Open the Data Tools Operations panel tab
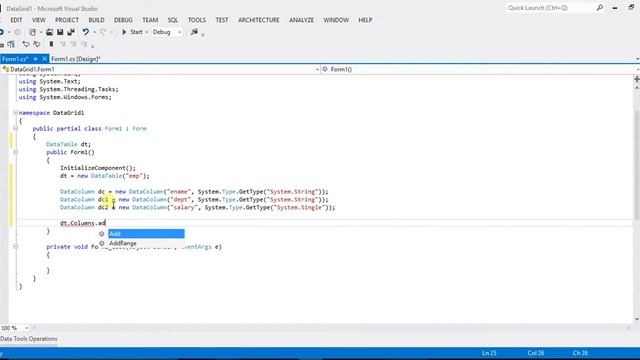The width and height of the screenshot is (640, 360). (29, 339)
